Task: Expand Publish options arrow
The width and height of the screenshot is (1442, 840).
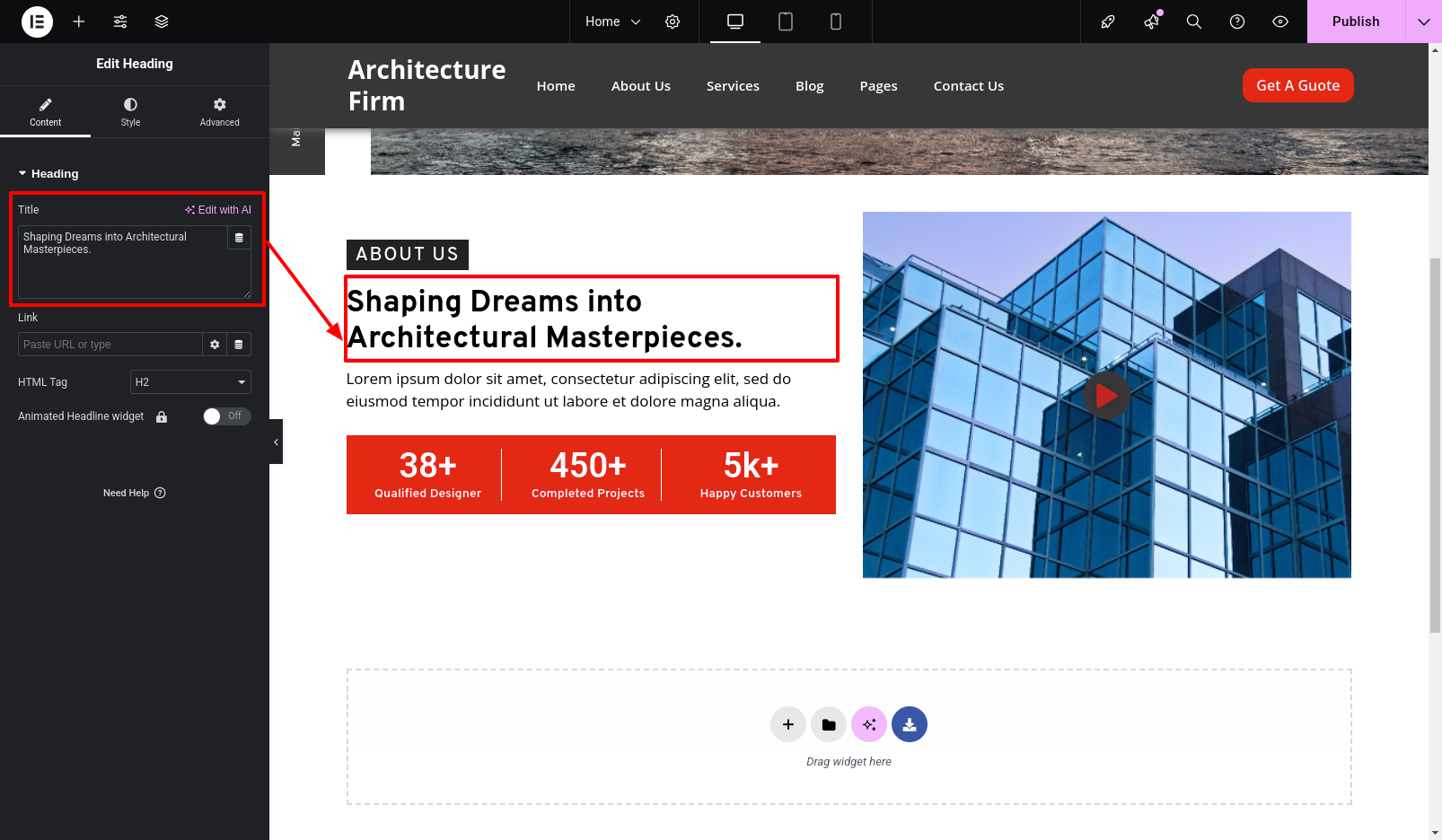Action: click(1424, 22)
